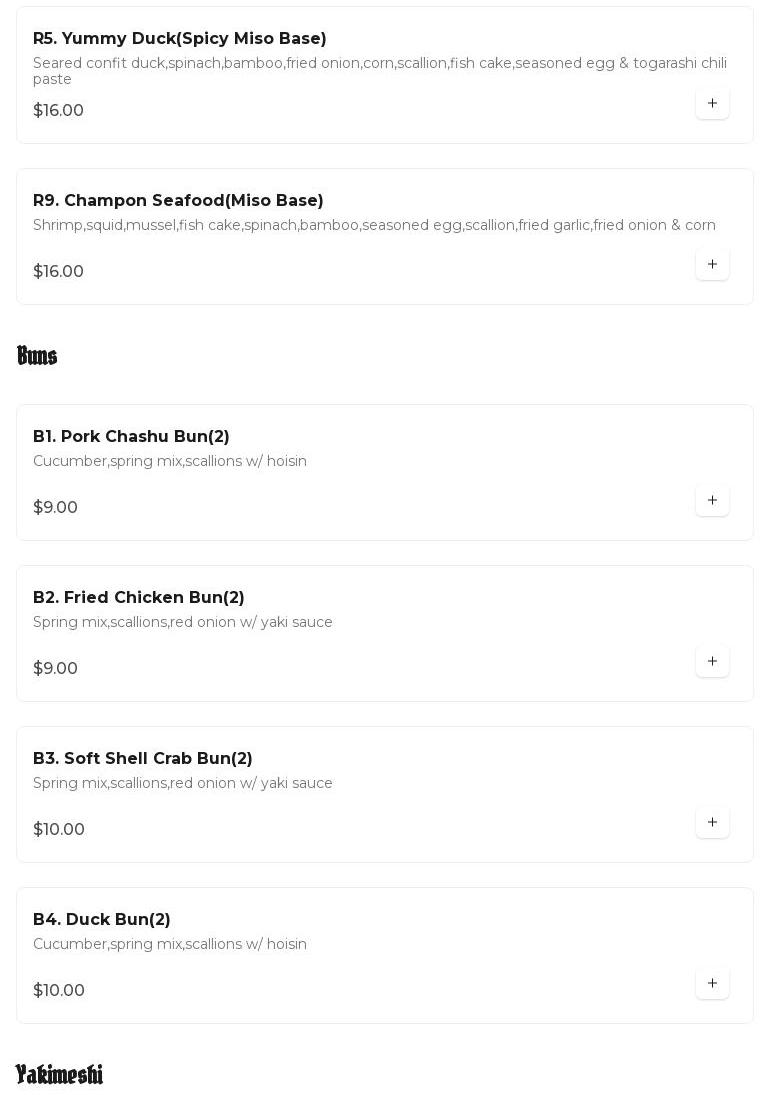Image resolution: width=770 pixels, height=1095 pixels.
Task: Add B2. Fried Chicken Bun plus icon
Action: pyautogui.click(x=712, y=661)
